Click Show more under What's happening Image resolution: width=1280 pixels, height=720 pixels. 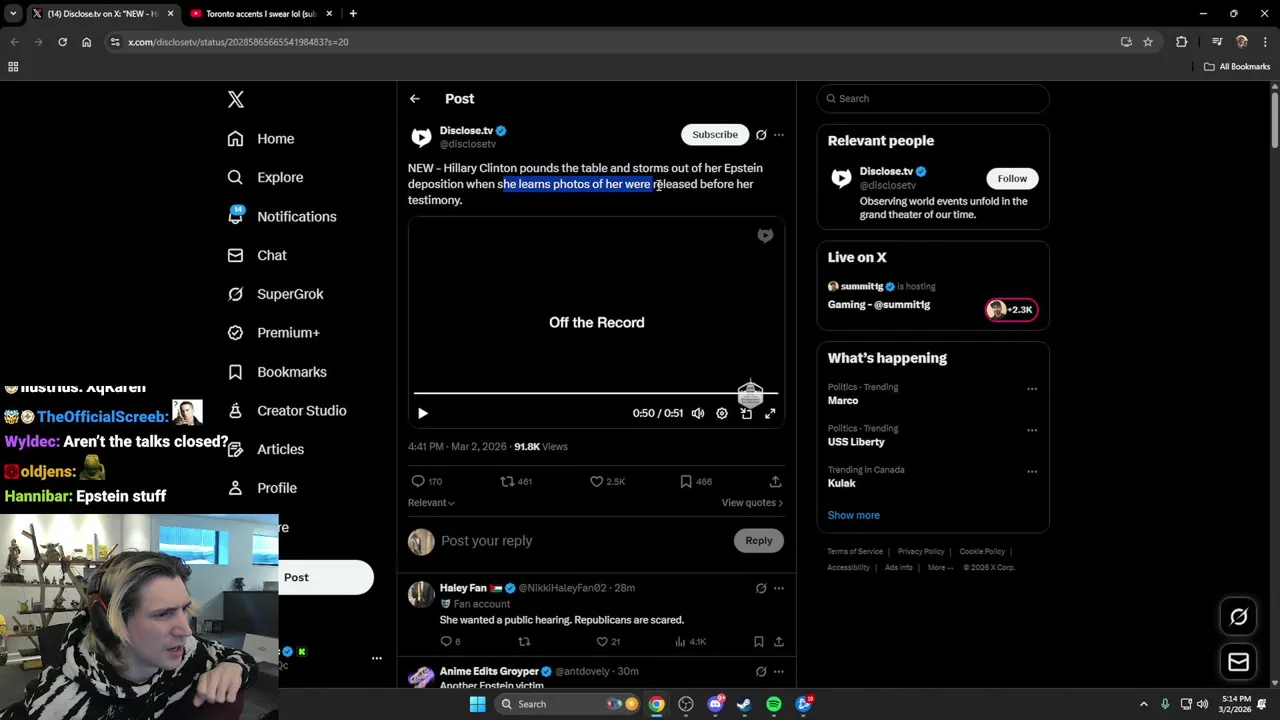tap(854, 515)
